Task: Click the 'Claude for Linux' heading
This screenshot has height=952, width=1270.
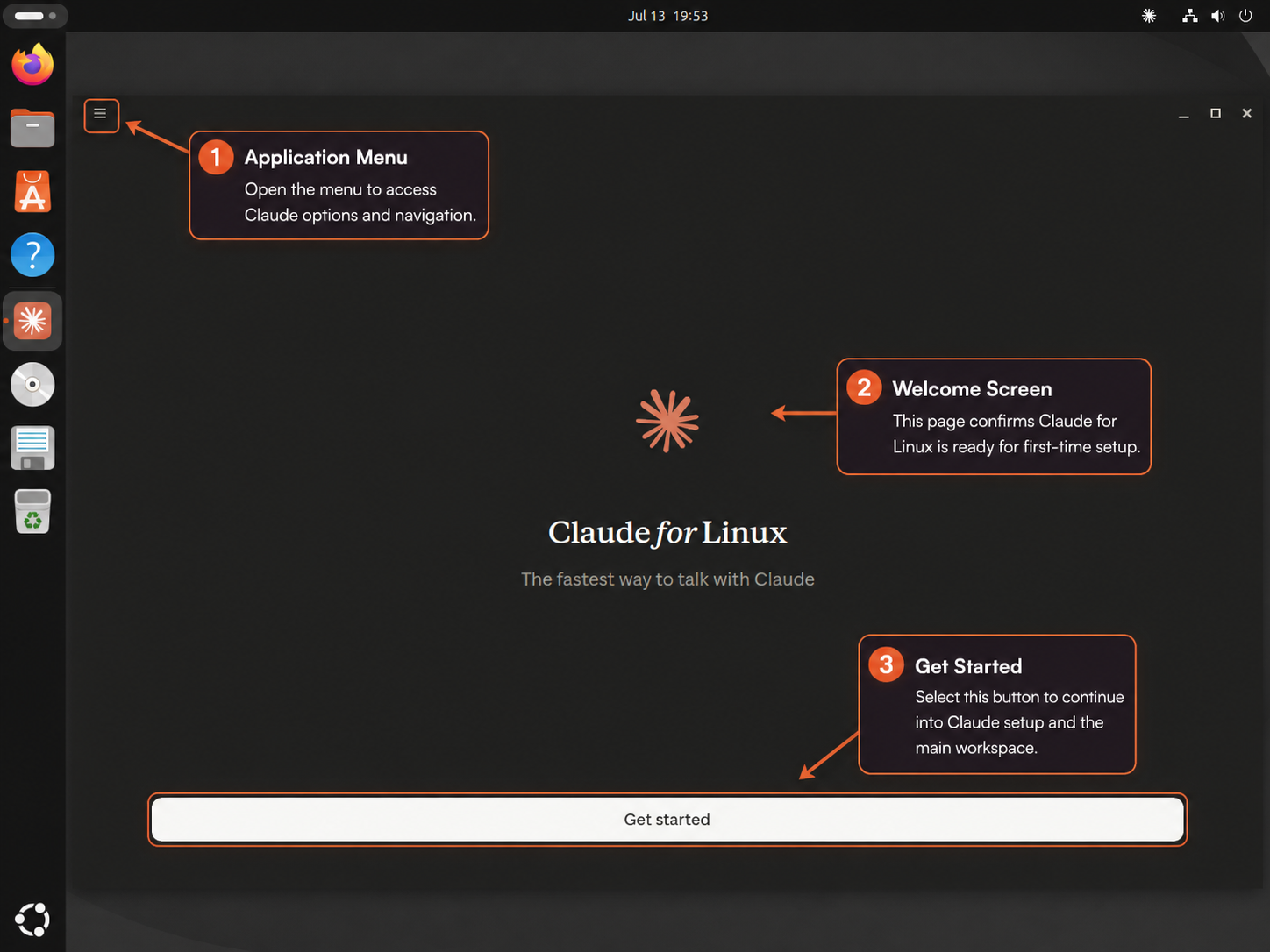Action: click(x=667, y=533)
